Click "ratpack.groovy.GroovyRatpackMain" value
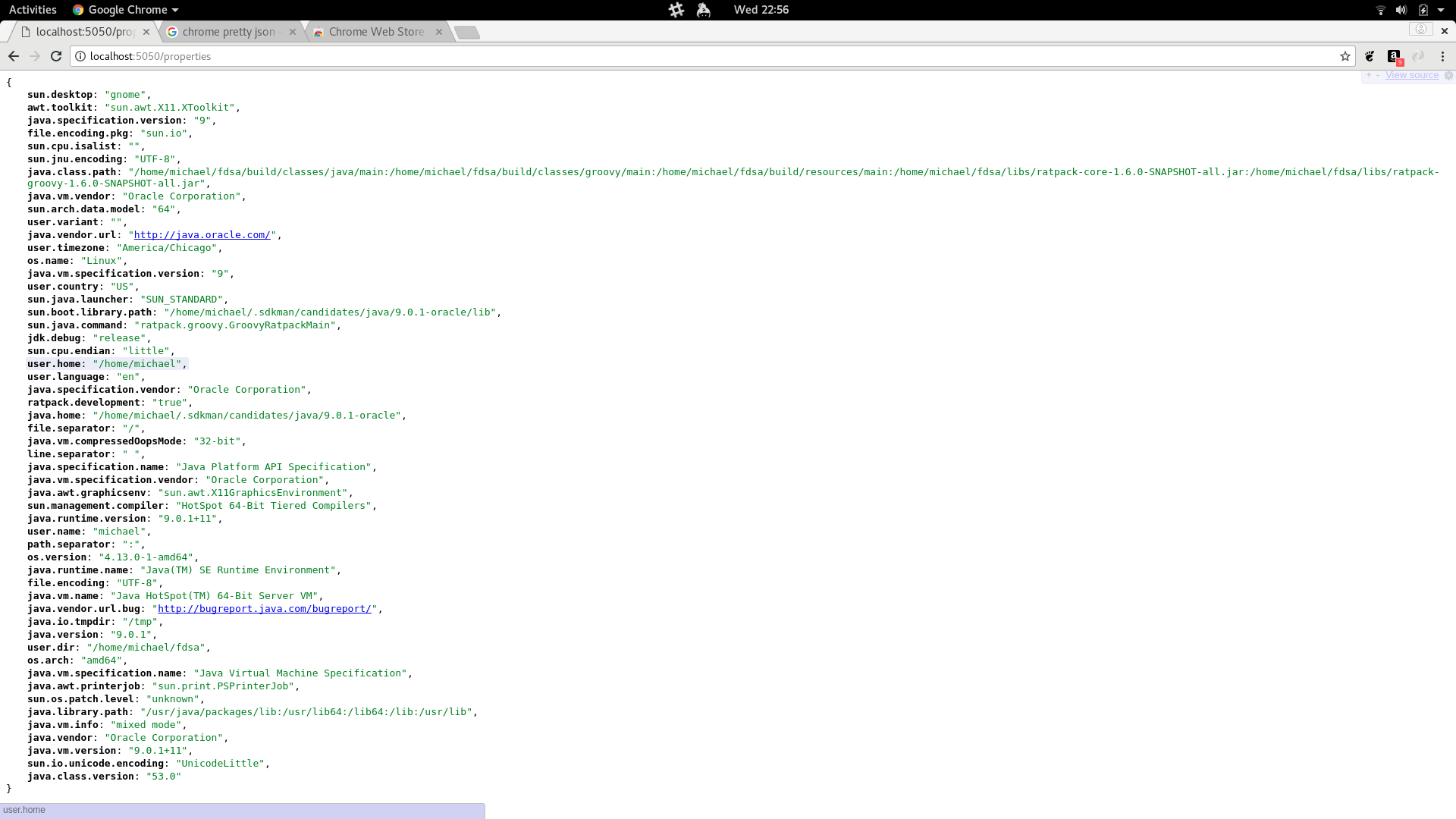The image size is (1456, 819). [235, 325]
